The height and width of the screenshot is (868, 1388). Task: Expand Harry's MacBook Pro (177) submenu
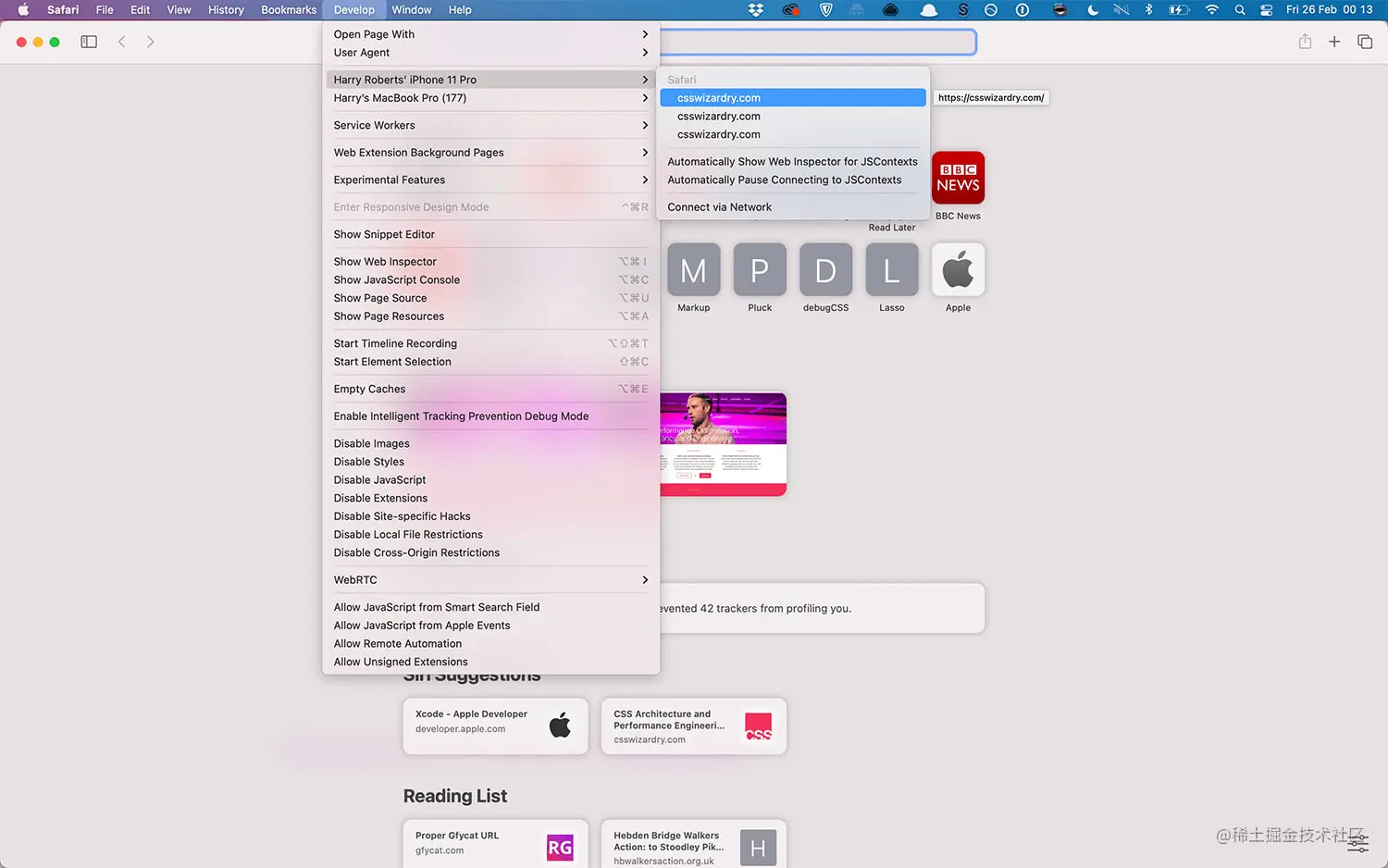(x=490, y=98)
